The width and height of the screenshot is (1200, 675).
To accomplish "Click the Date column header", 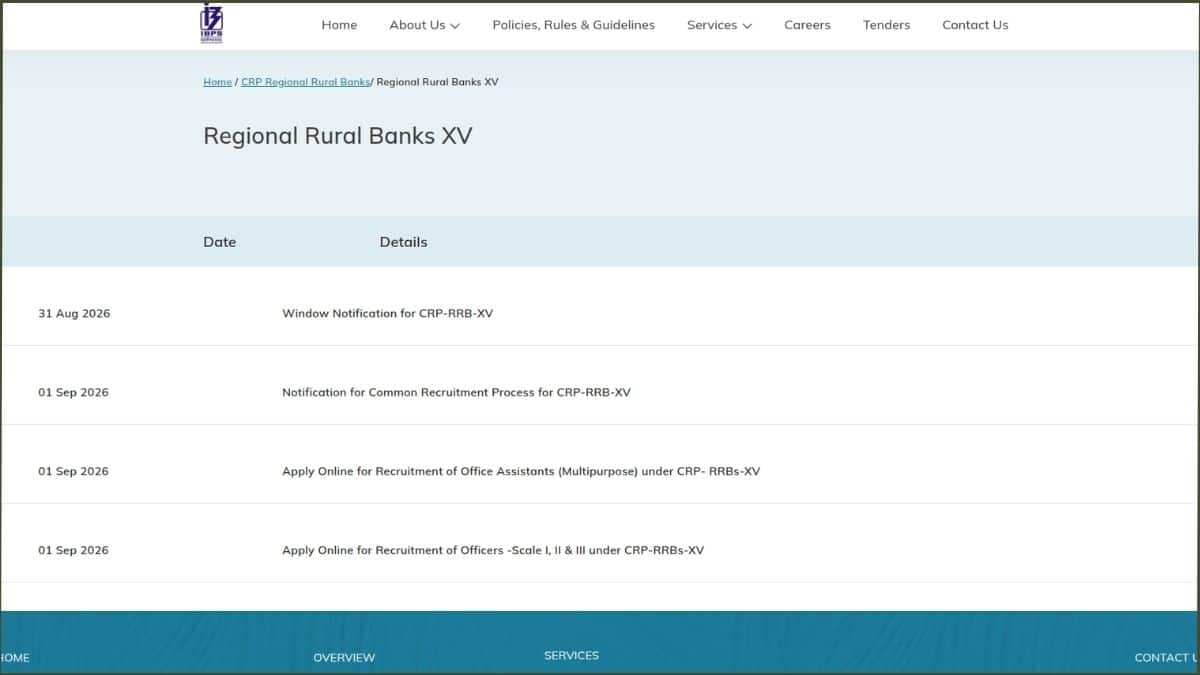I will pos(220,242).
